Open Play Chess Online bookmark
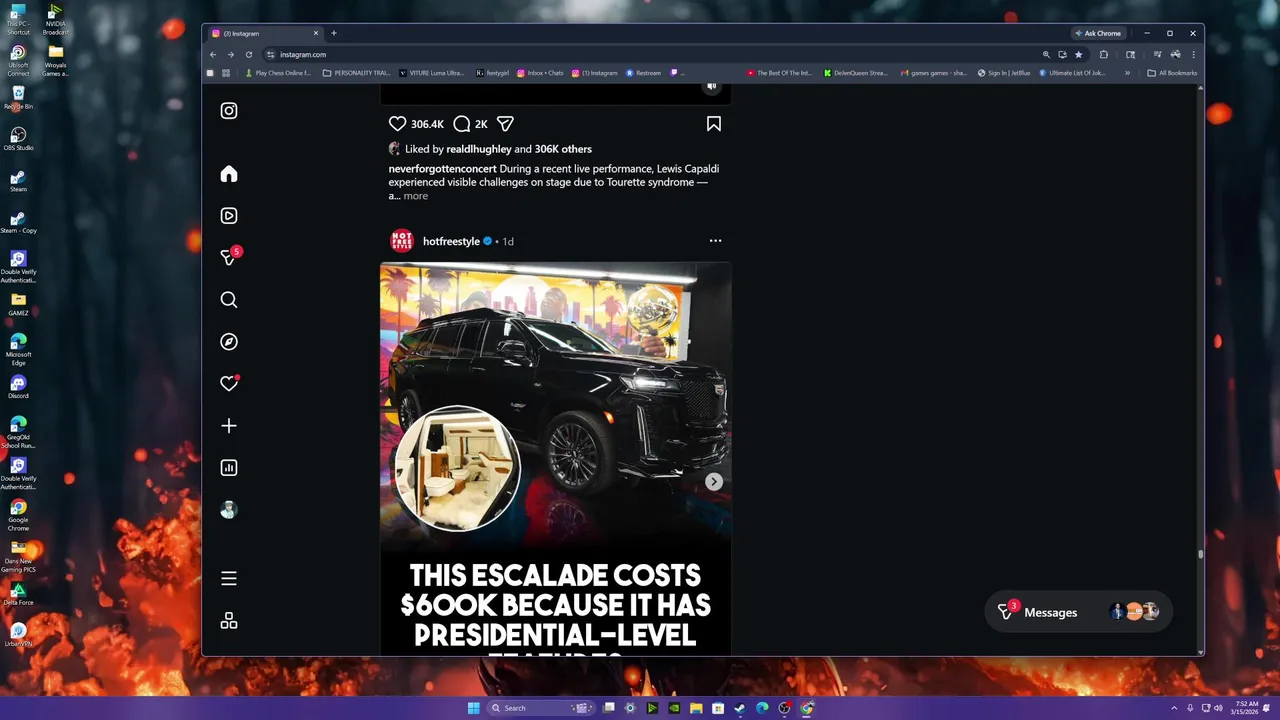This screenshot has width=1280, height=720. click(277, 73)
